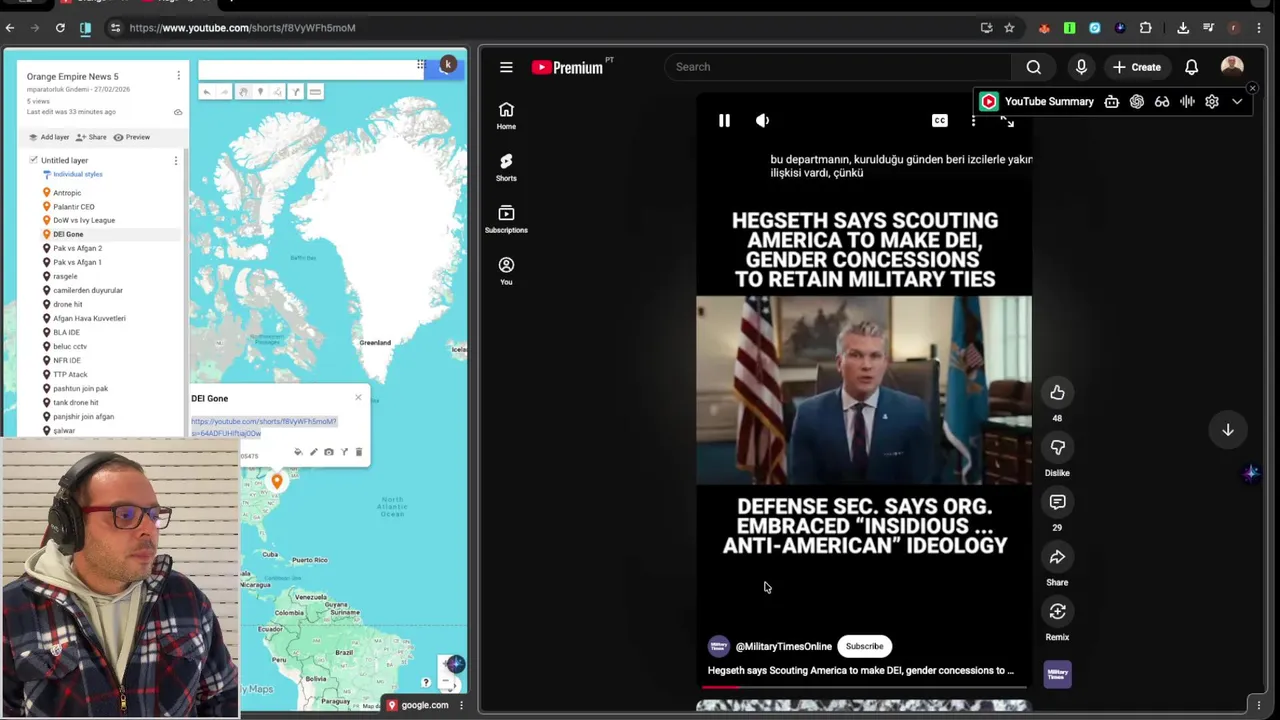Open the YouTube hamburger guide menu
This screenshot has height=720, width=1280.
pyautogui.click(x=506, y=67)
